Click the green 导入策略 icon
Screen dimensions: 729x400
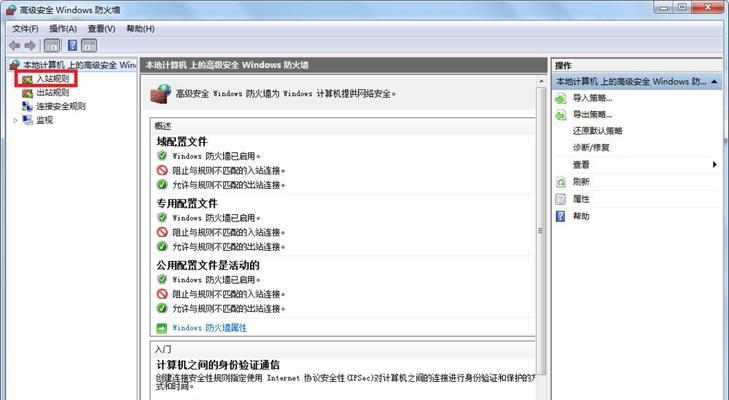click(561, 98)
